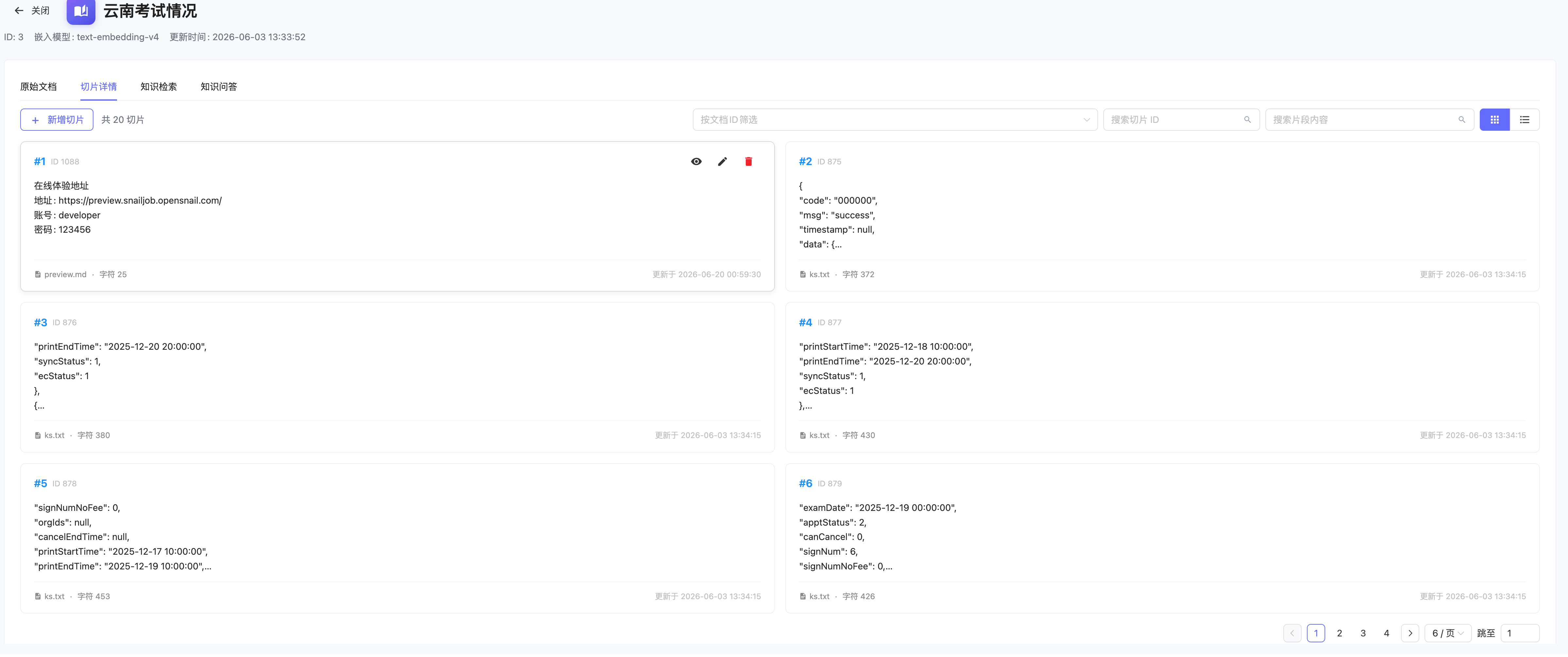Click the next page arrow
Image resolution: width=1568 pixels, height=657 pixels.
pos(1410,633)
